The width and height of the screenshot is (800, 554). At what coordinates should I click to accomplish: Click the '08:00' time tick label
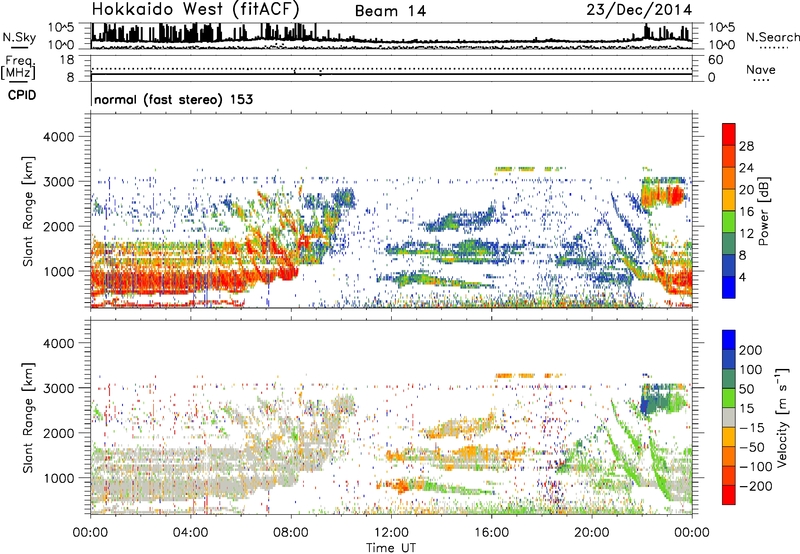290,533
